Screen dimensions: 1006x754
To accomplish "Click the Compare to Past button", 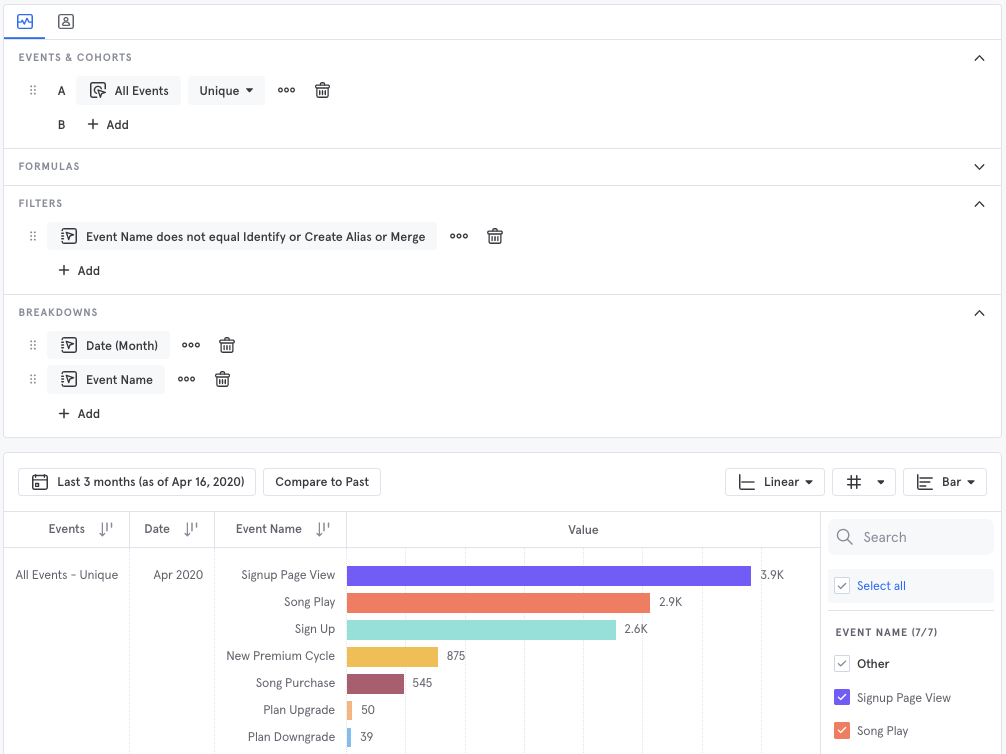I will tap(322, 482).
